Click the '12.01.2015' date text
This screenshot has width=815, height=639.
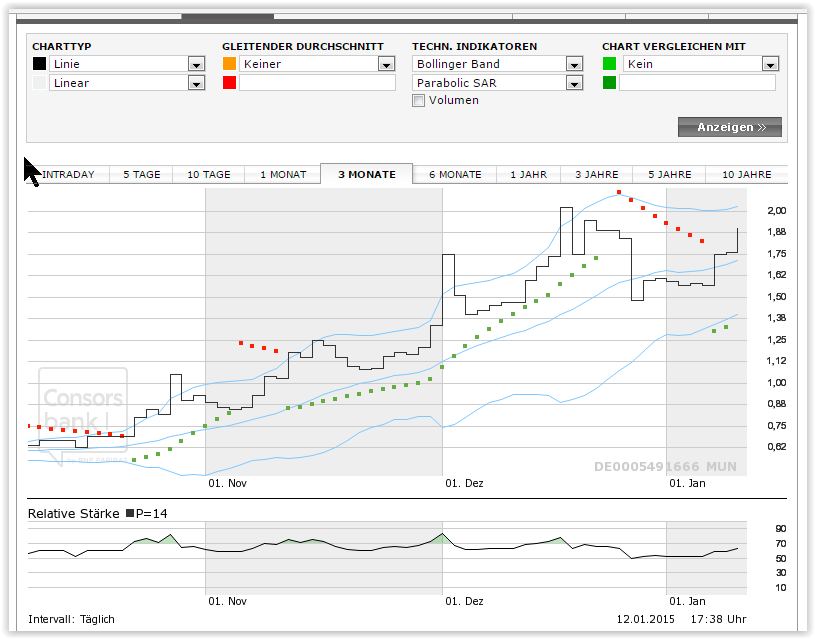[646, 619]
